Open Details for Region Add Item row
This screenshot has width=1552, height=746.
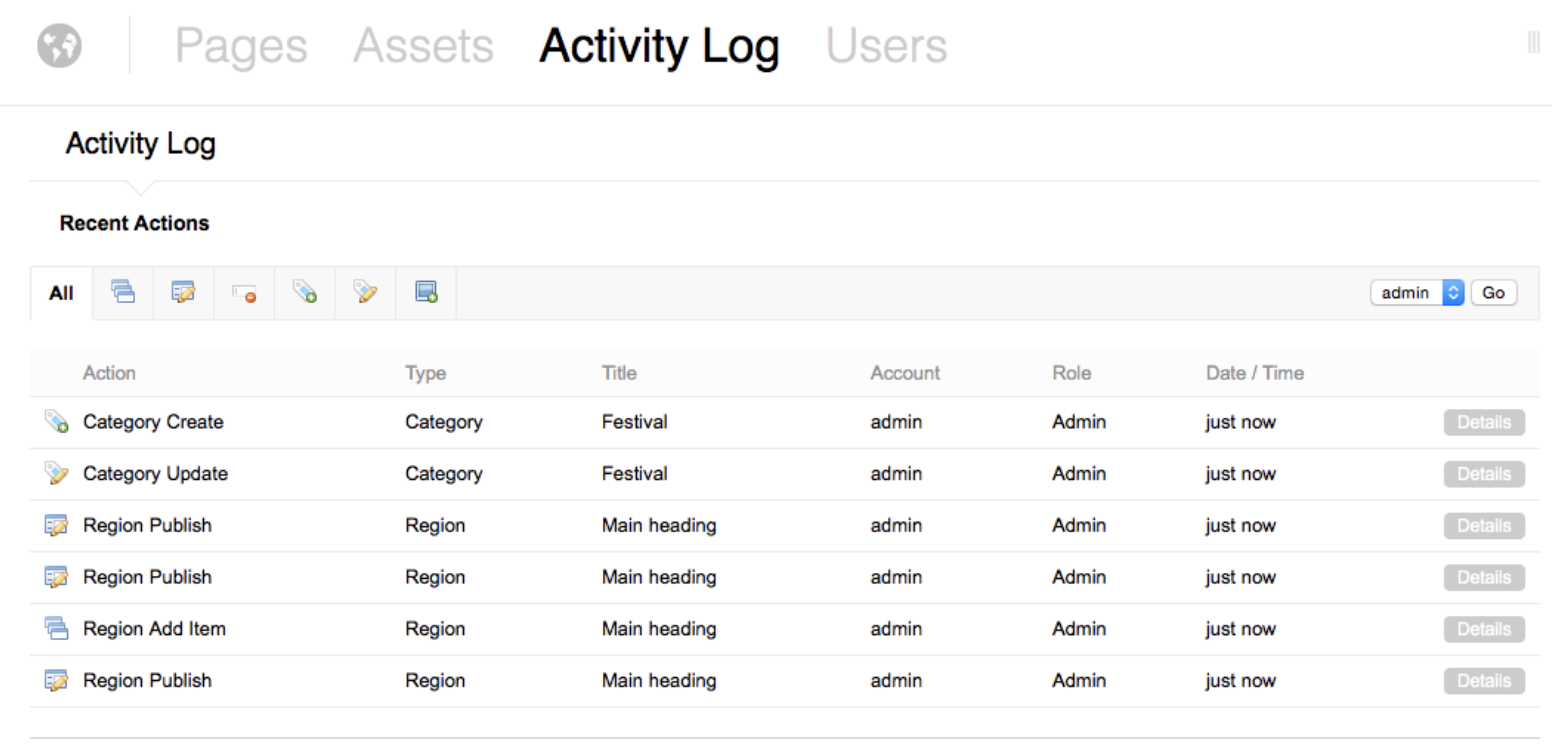[1484, 629]
